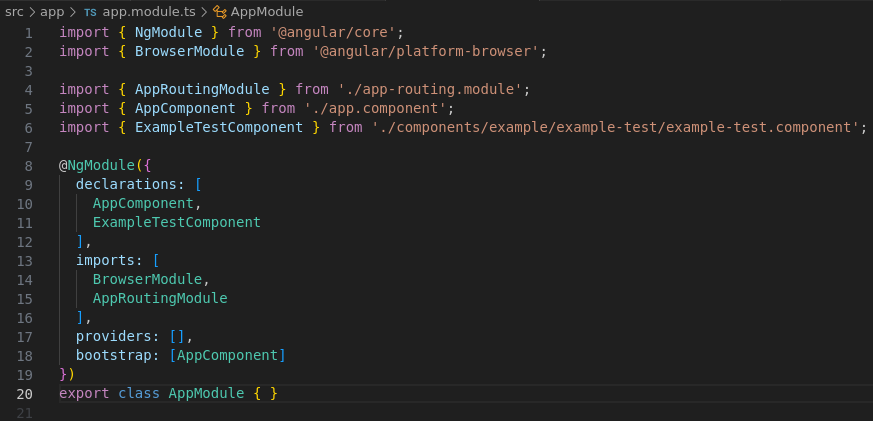Click the chevron between src and app

(x=32, y=12)
